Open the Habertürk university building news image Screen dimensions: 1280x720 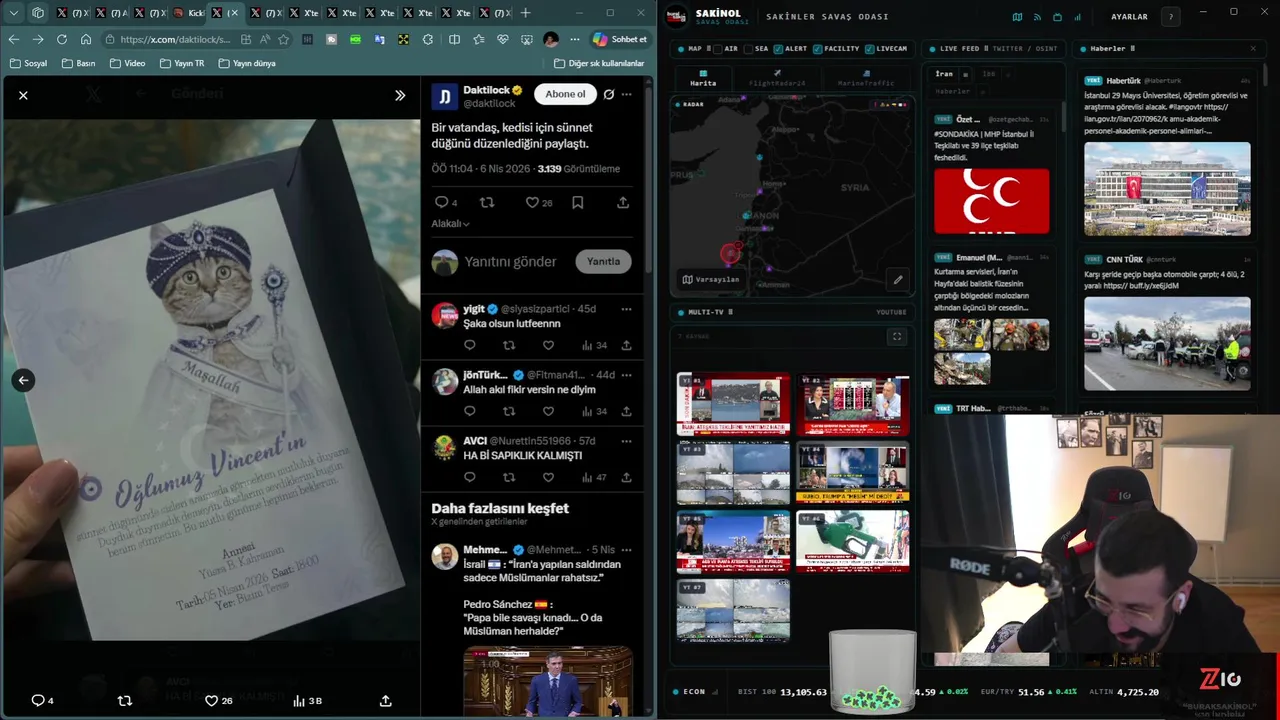pyautogui.click(x=1167, y=189)
